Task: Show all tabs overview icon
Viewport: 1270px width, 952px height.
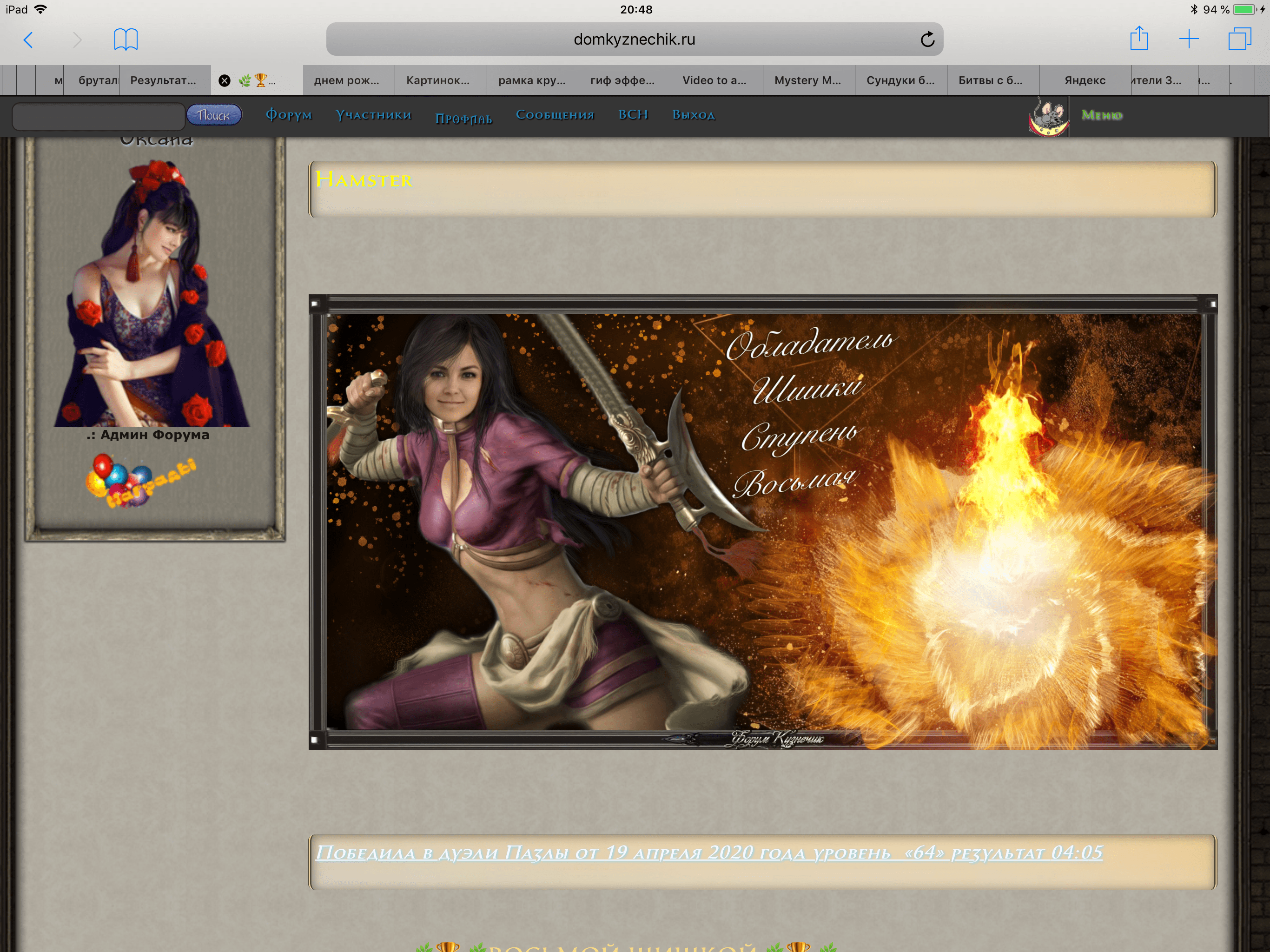Action: click(1240, 39)
